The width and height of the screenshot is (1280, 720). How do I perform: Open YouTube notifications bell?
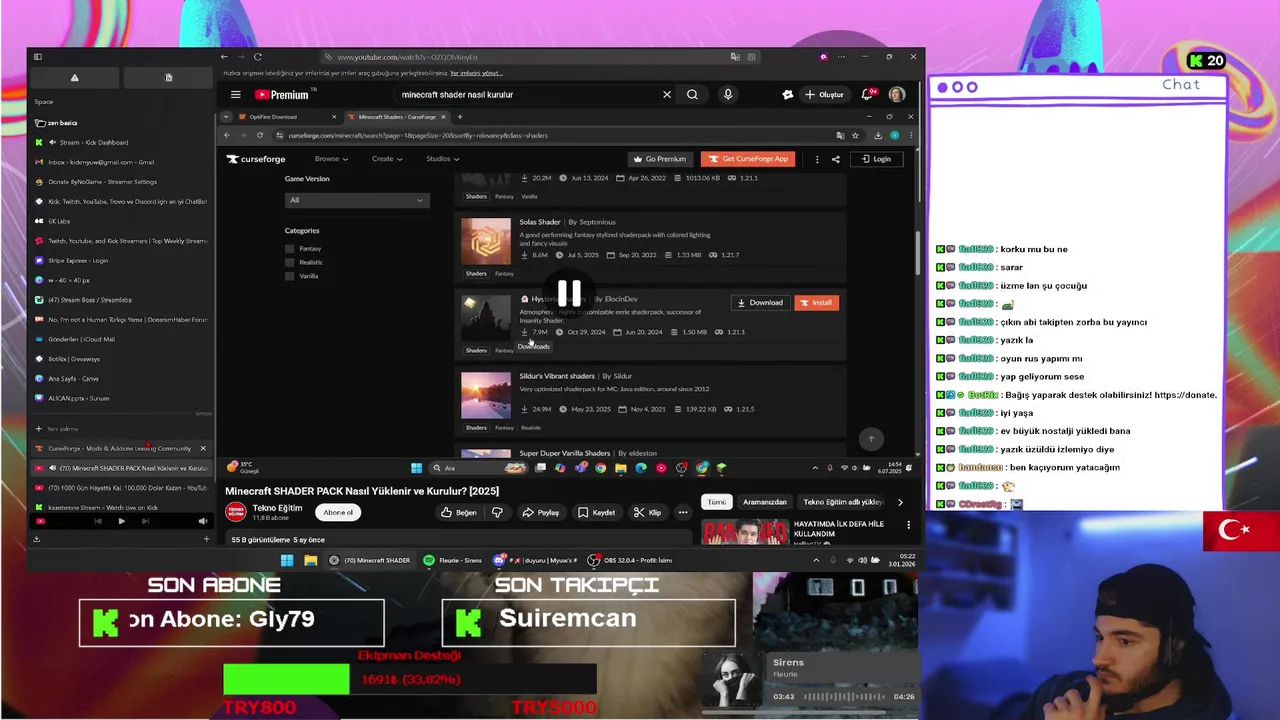coord(868,95)
